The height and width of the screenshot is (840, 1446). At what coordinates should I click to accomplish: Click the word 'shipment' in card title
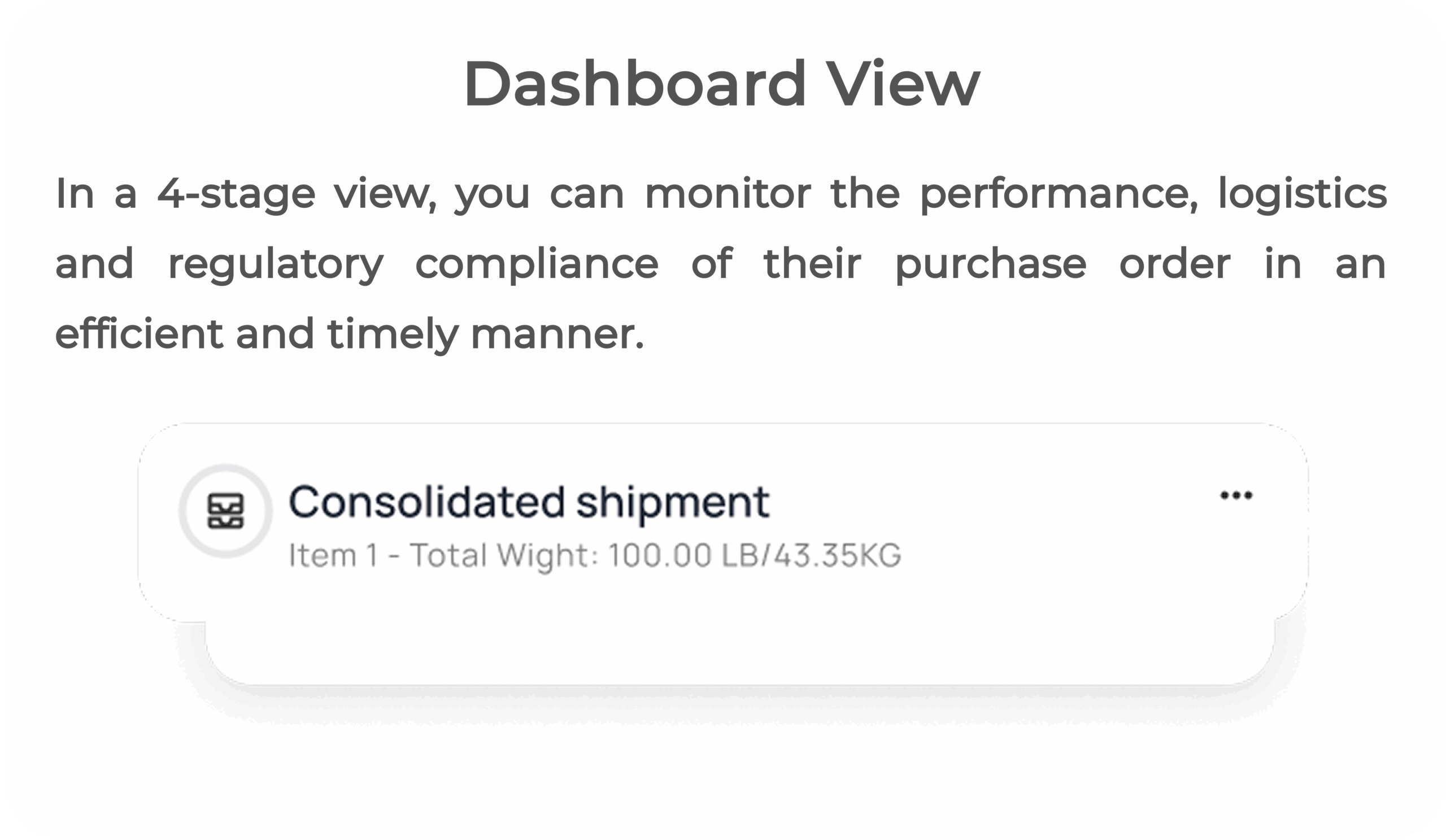[673, 502]
